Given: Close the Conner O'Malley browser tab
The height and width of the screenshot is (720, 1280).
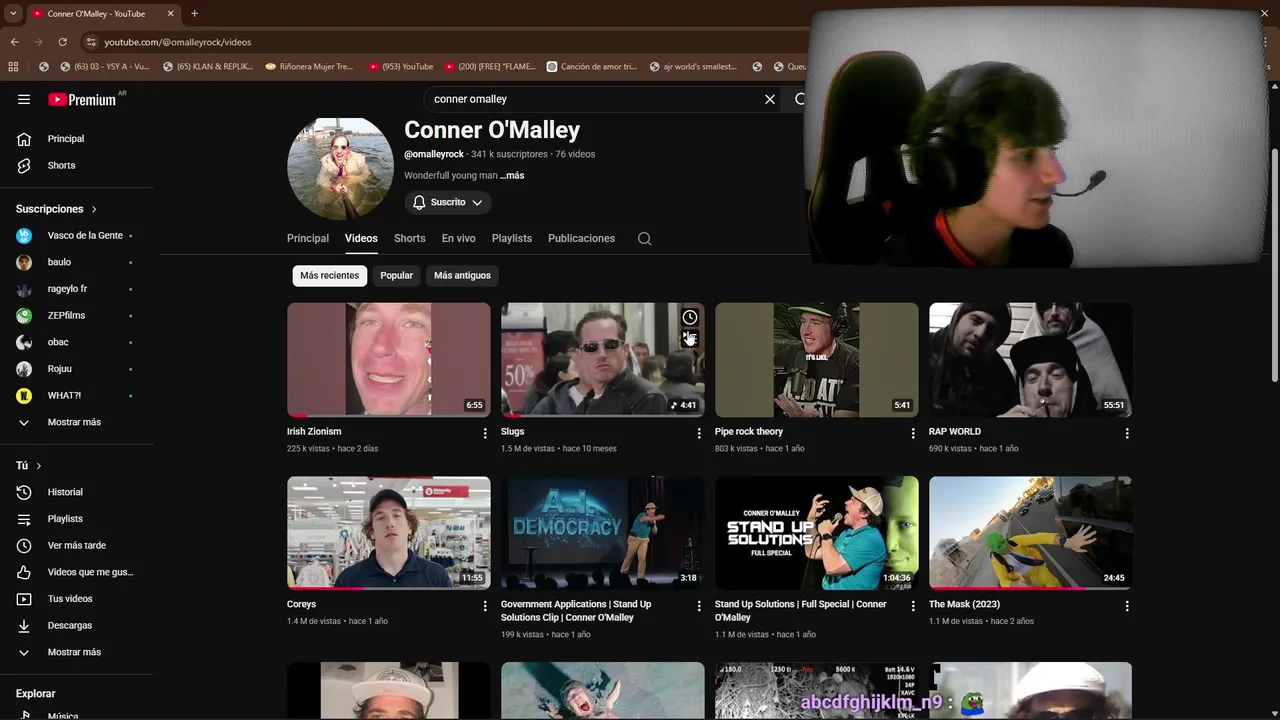Looking at the screenshot, I should click(x=170, y=14).
